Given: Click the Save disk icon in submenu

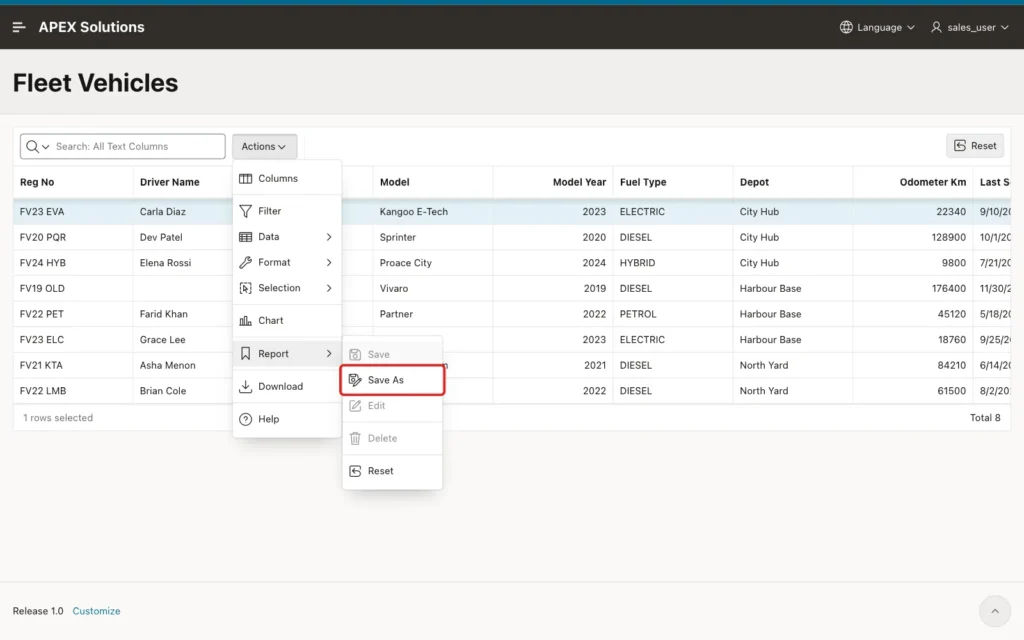Looking at the screenshot, I should (x=355, y=355).
